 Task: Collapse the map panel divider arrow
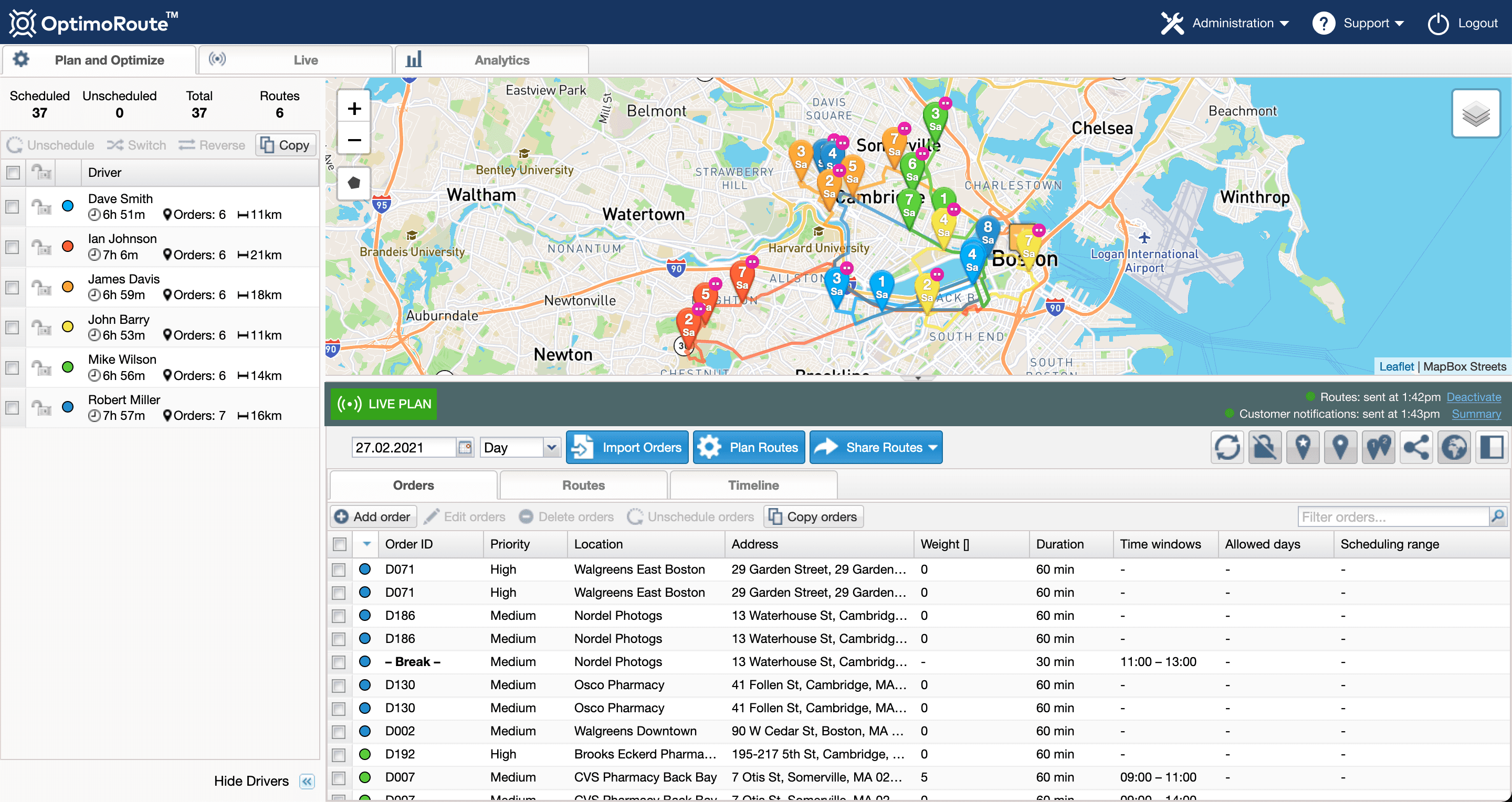coord(918,378)
